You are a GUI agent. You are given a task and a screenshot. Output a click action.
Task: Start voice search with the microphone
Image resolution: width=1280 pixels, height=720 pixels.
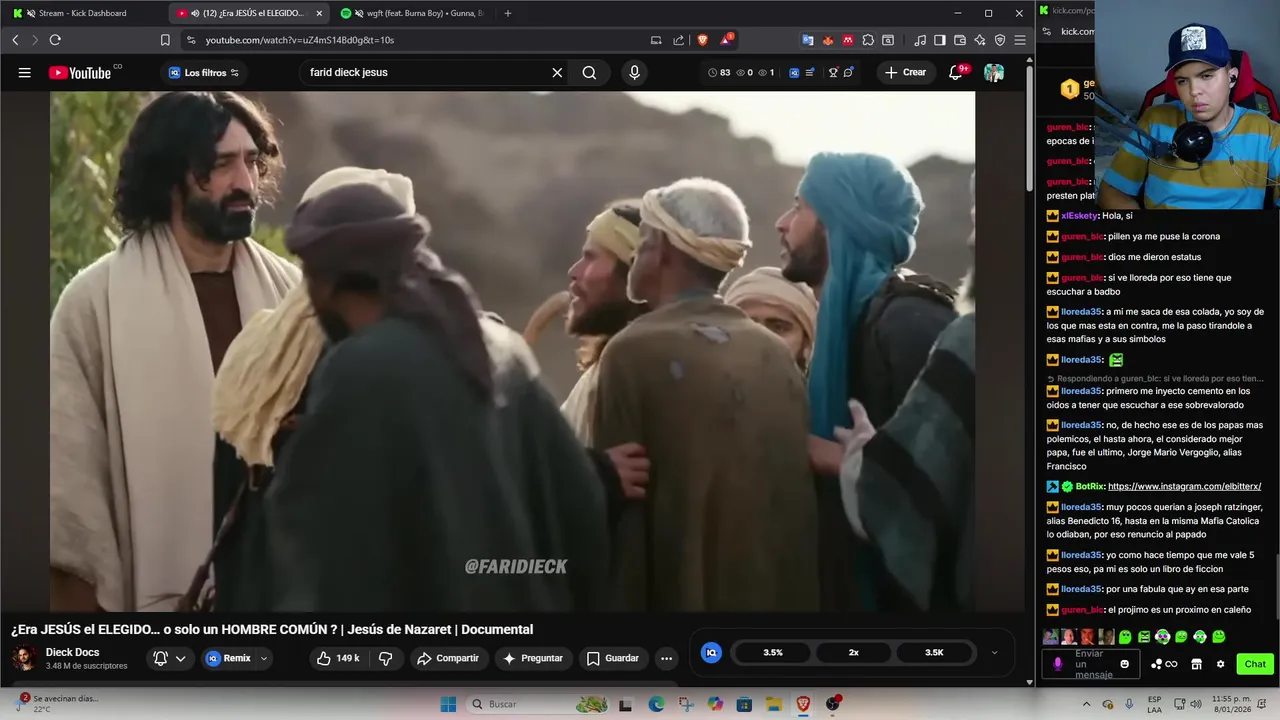click(634, 72)
